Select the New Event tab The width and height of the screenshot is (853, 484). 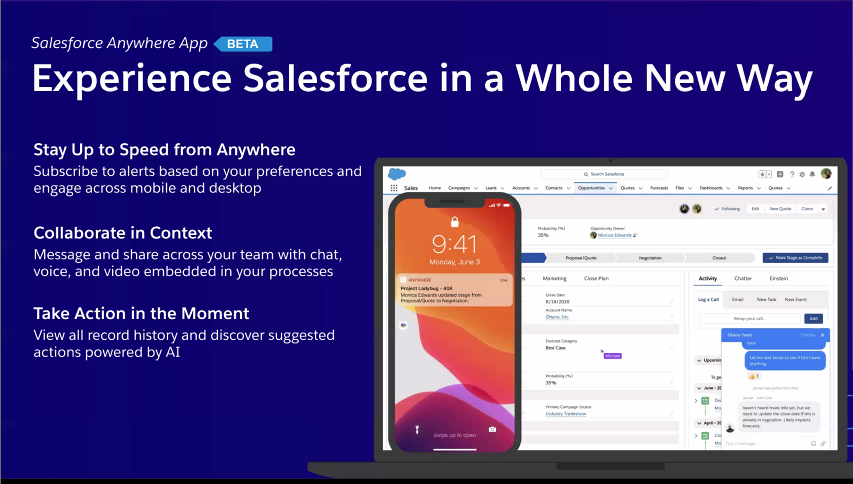(795, 300)
